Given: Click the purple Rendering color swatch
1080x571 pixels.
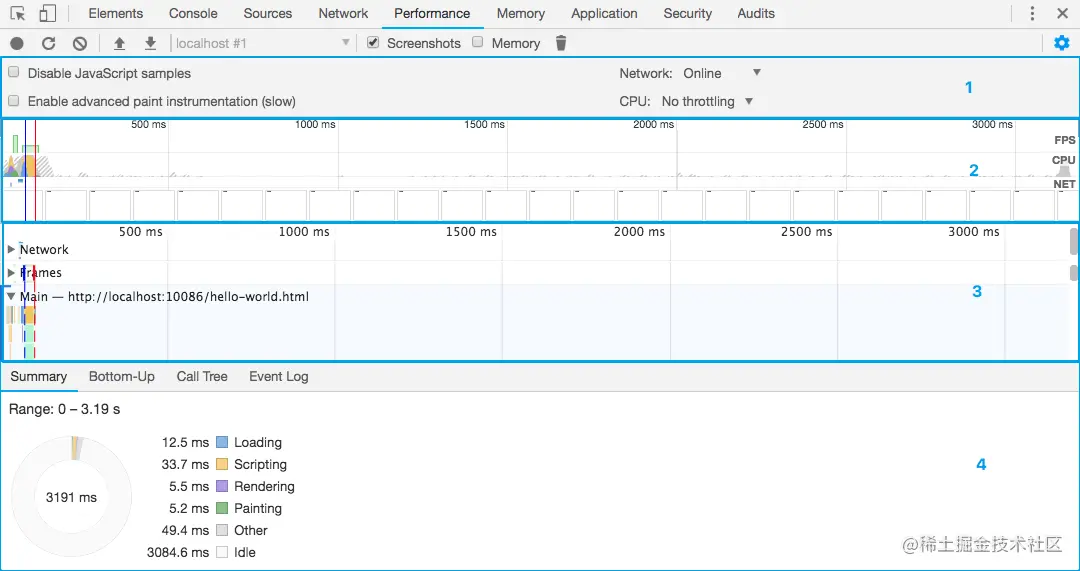Looking at the screenshot, I should [x=222, y=486].
